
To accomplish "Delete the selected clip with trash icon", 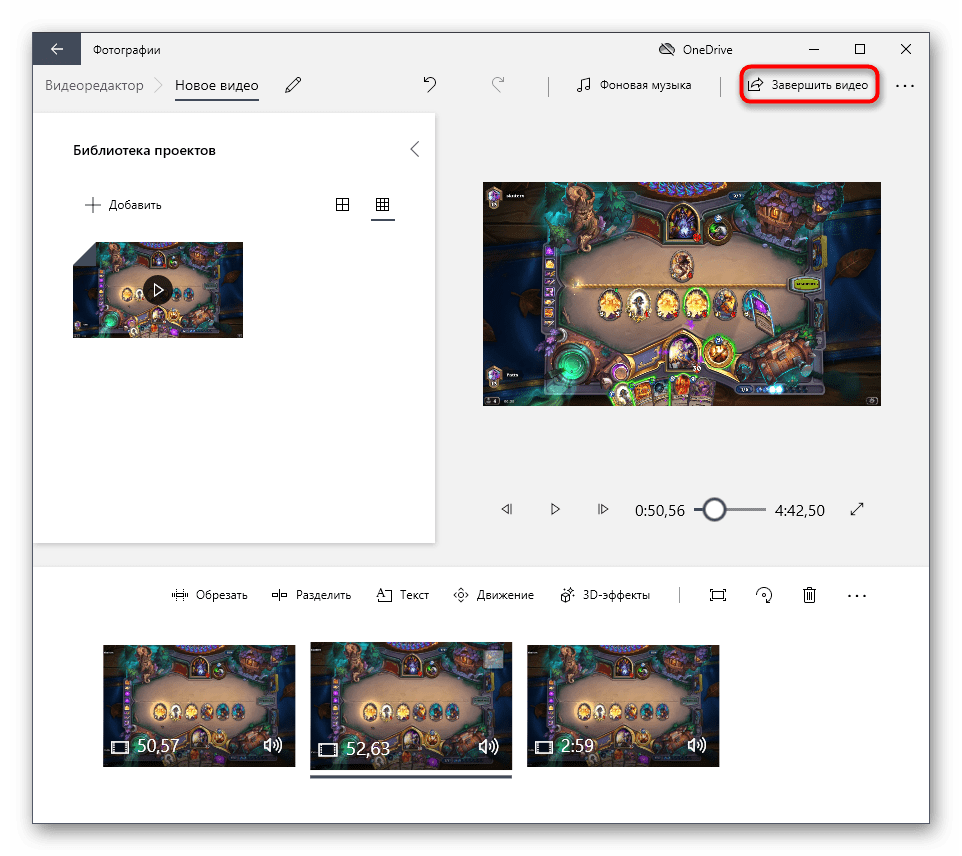I will pyautogui.click(x=809, y=595).
